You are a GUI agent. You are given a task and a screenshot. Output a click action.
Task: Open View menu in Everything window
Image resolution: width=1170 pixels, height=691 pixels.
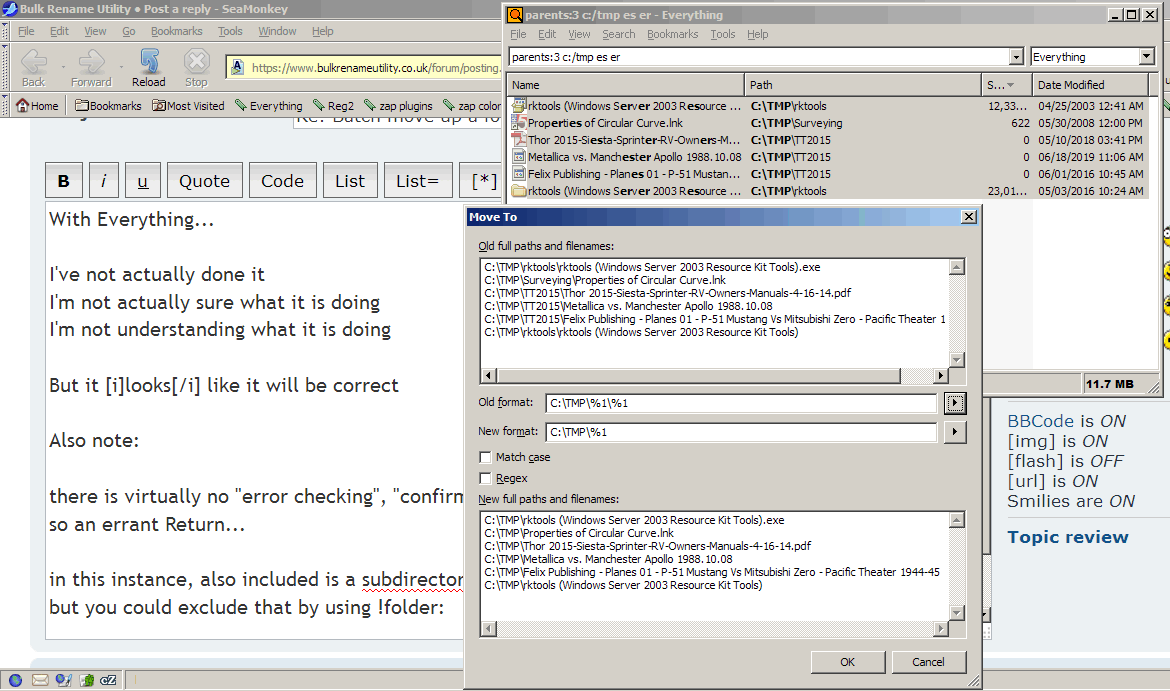pyautogui.click(x=579, y=34)
